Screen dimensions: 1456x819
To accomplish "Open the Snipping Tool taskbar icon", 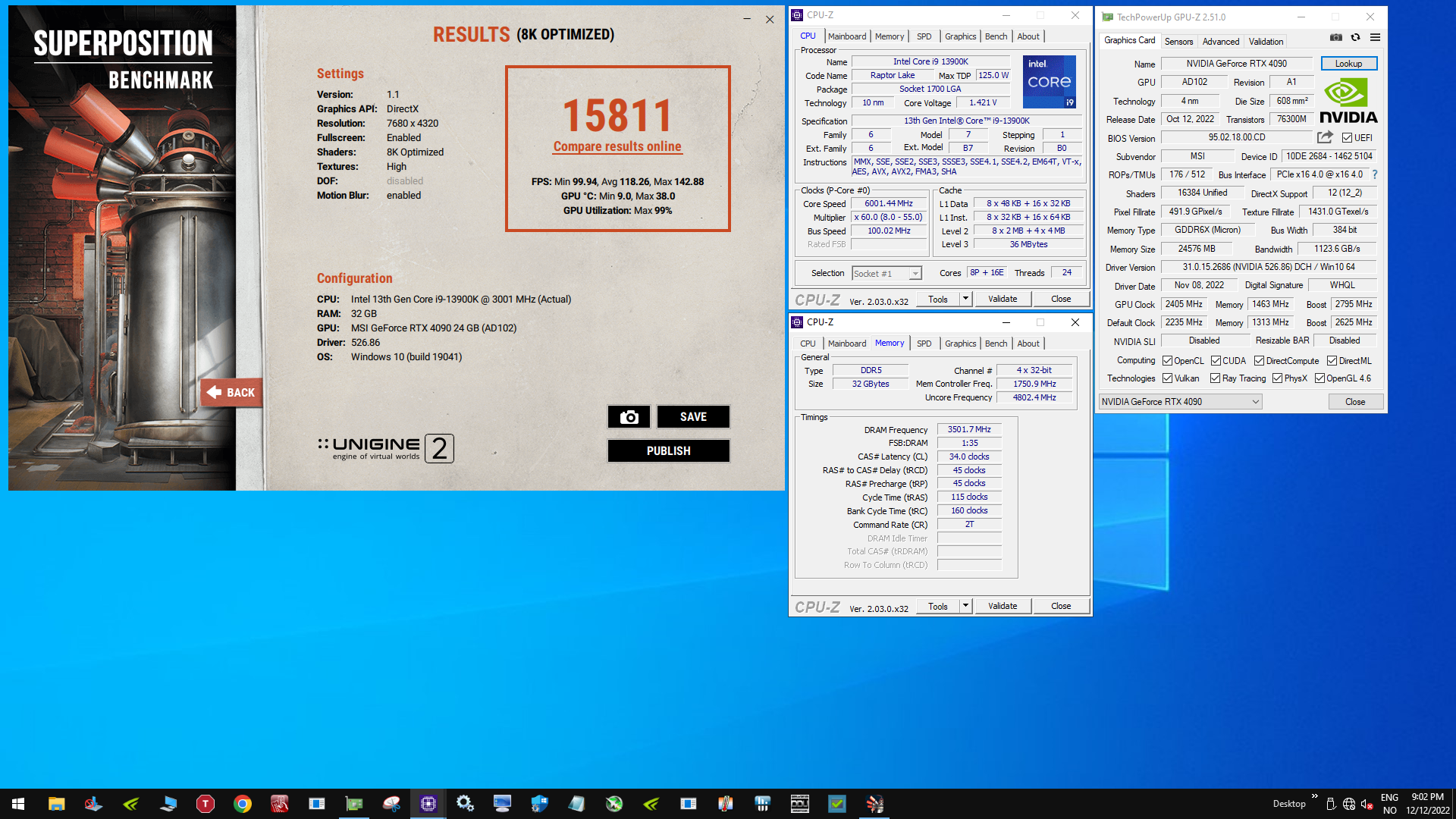I will point(391,804).
